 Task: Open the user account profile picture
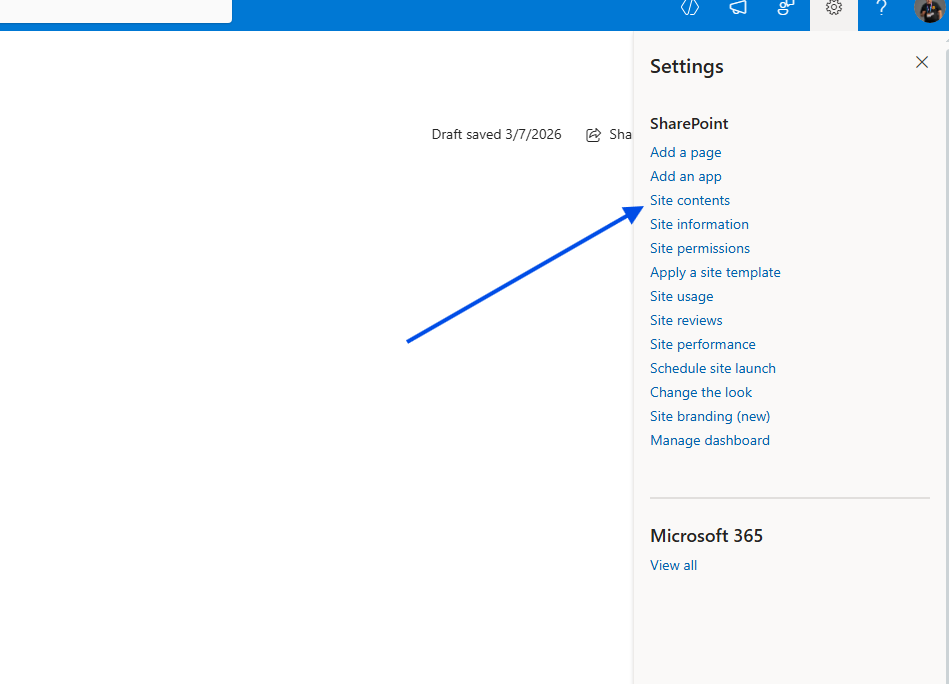pyautogui.click(x=928, y=10)
